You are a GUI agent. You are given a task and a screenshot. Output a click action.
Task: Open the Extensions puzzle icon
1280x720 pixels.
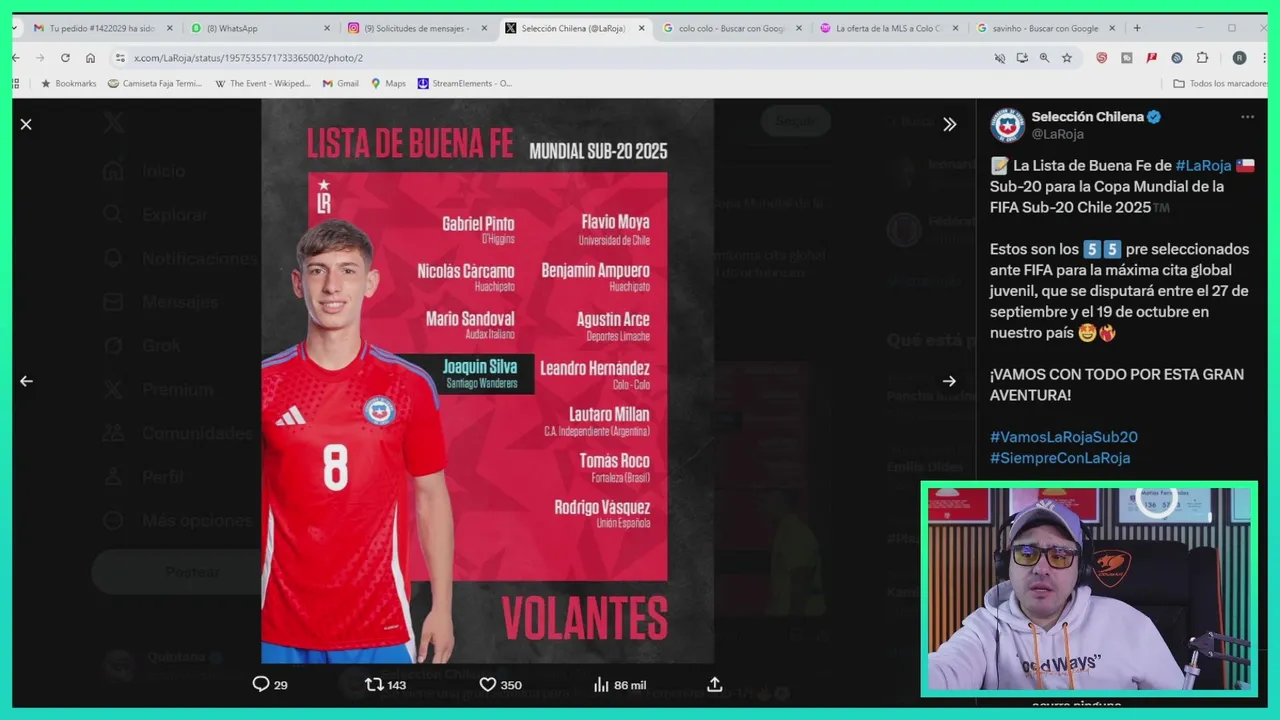1202,58
